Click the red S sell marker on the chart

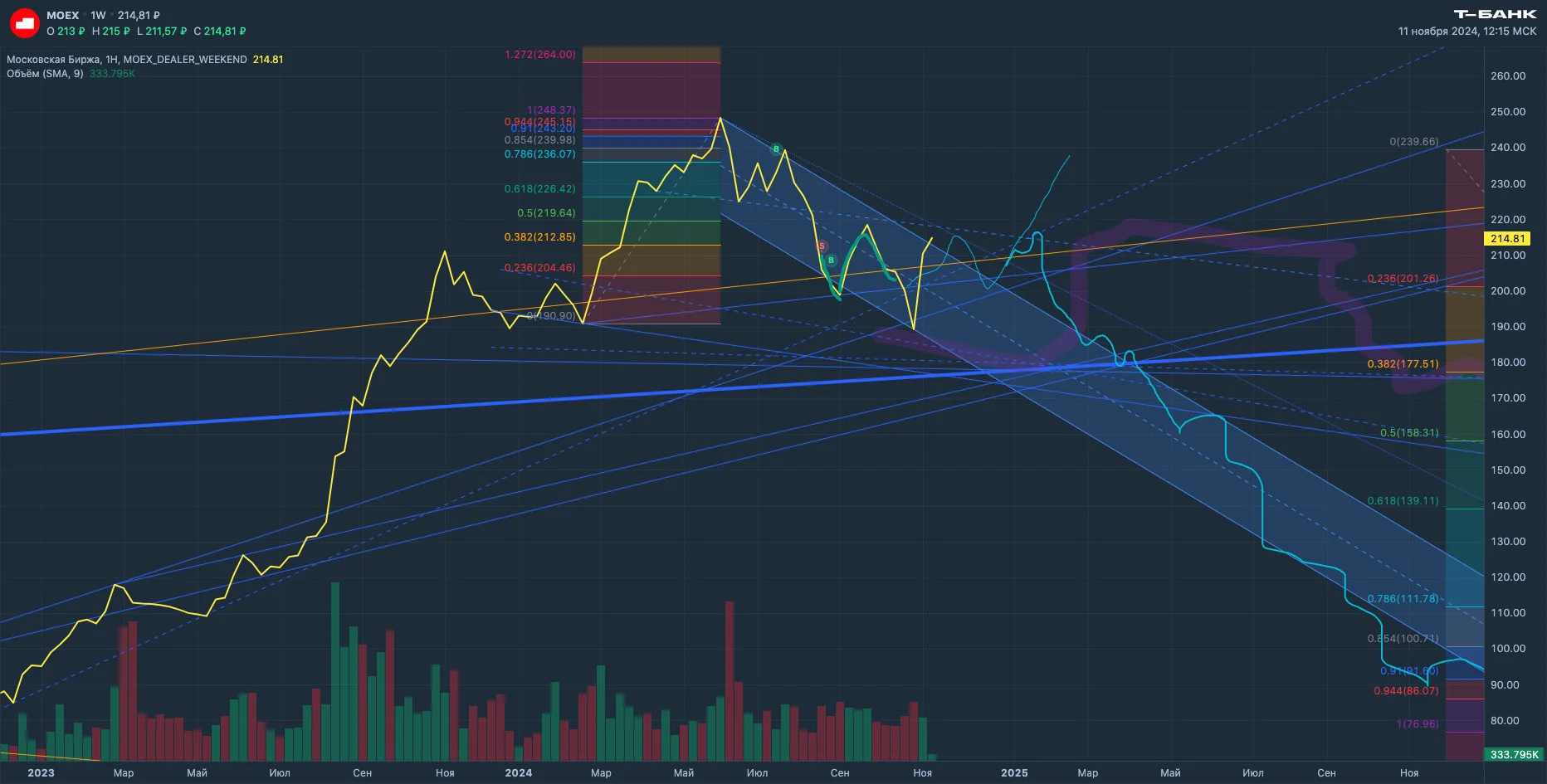point(822,246)
